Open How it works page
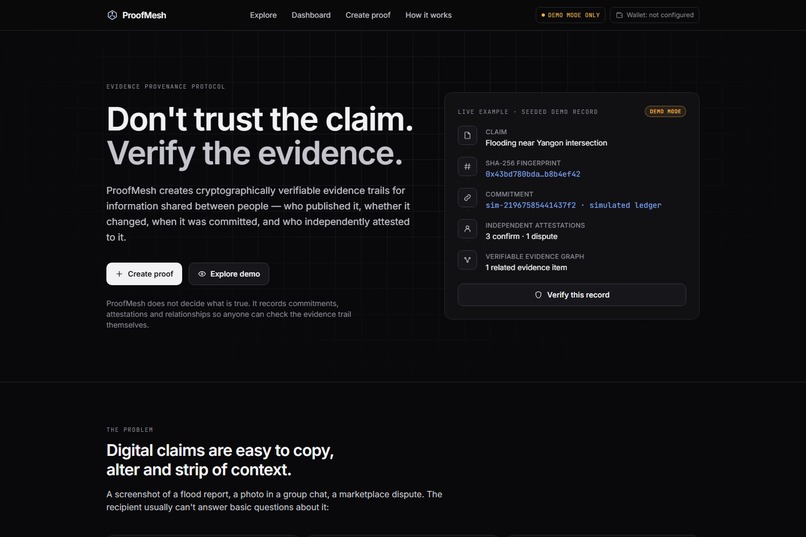Viewport: 806px width, 537px height. point(428,15)
